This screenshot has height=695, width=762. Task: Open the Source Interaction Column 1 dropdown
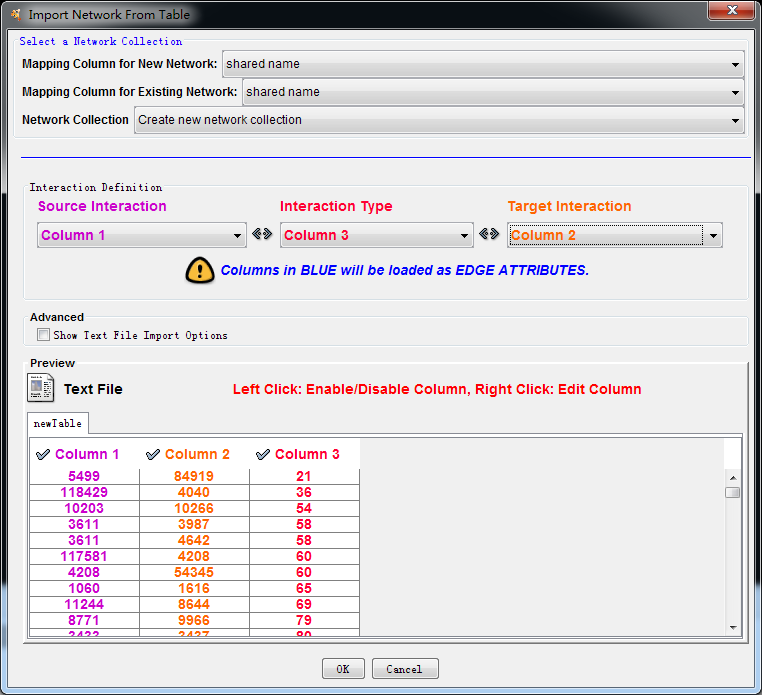(x=142, y=235)
